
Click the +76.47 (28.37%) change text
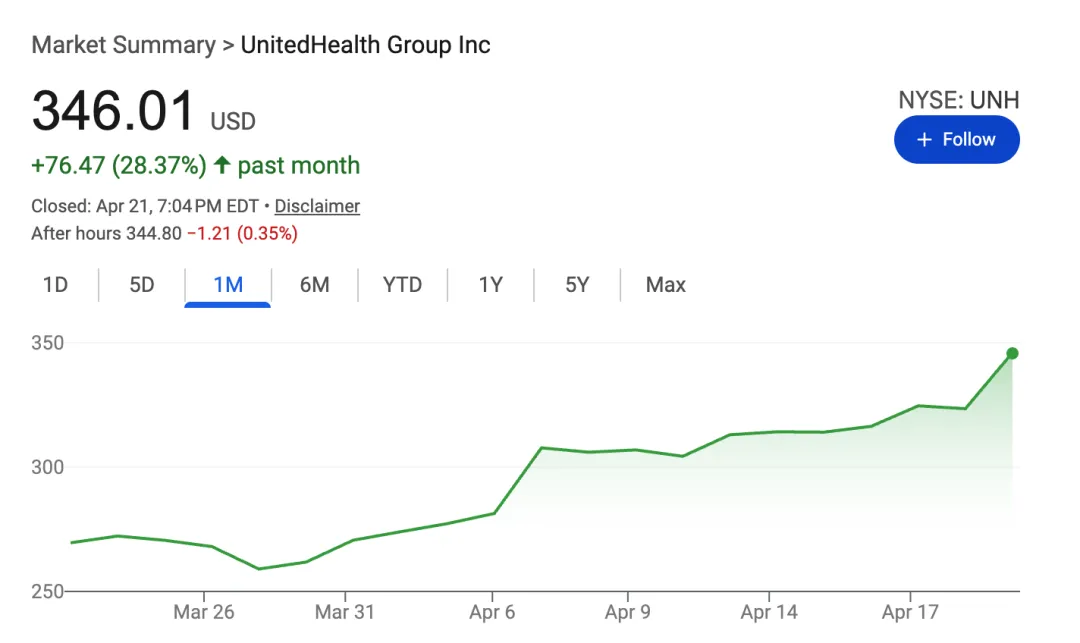(x=118, y=165)
